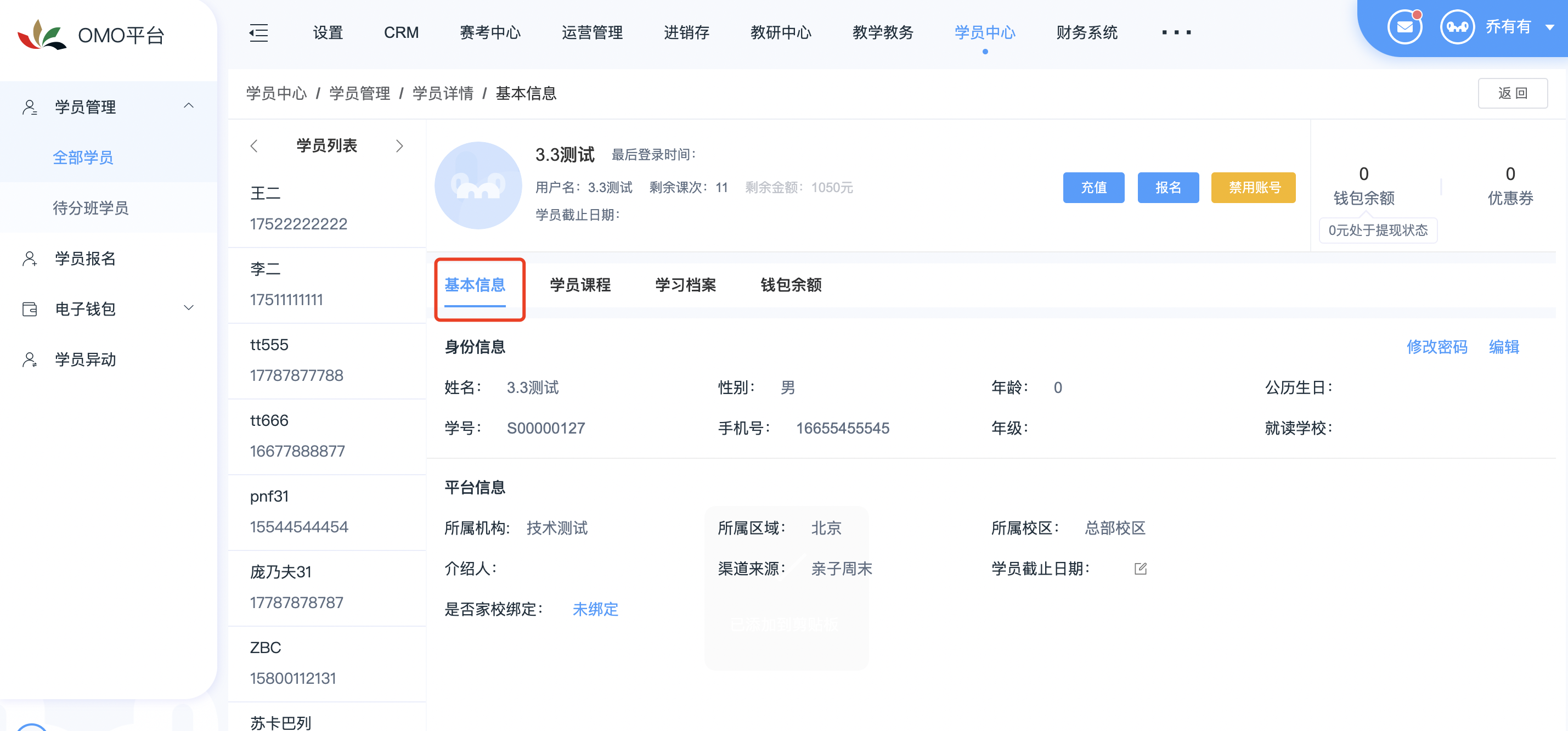1568x731 pixels.
Task: Open 设置 in the top navigation
Action: pos(328,32)
